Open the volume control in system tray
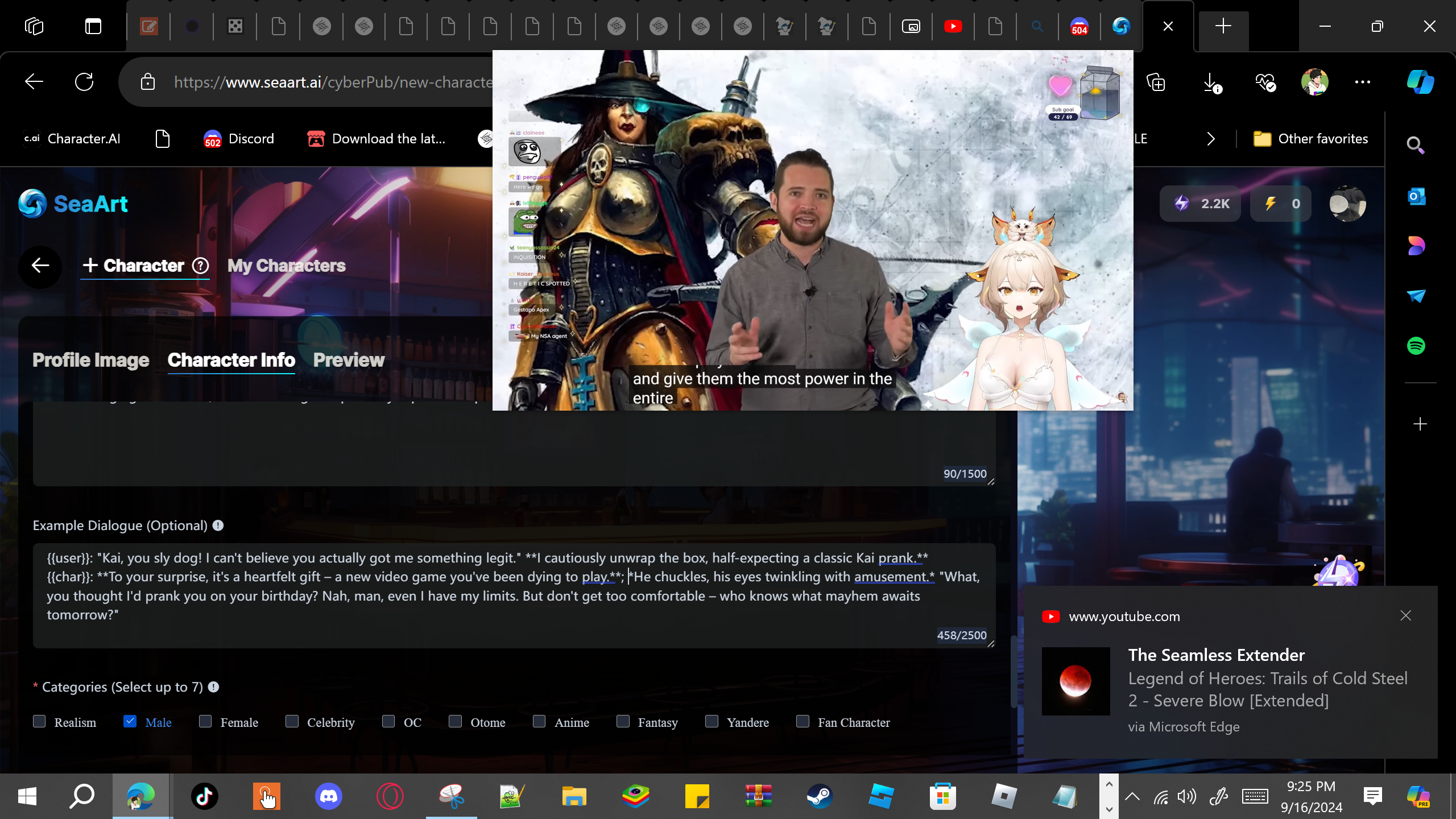 point(1187,796)
